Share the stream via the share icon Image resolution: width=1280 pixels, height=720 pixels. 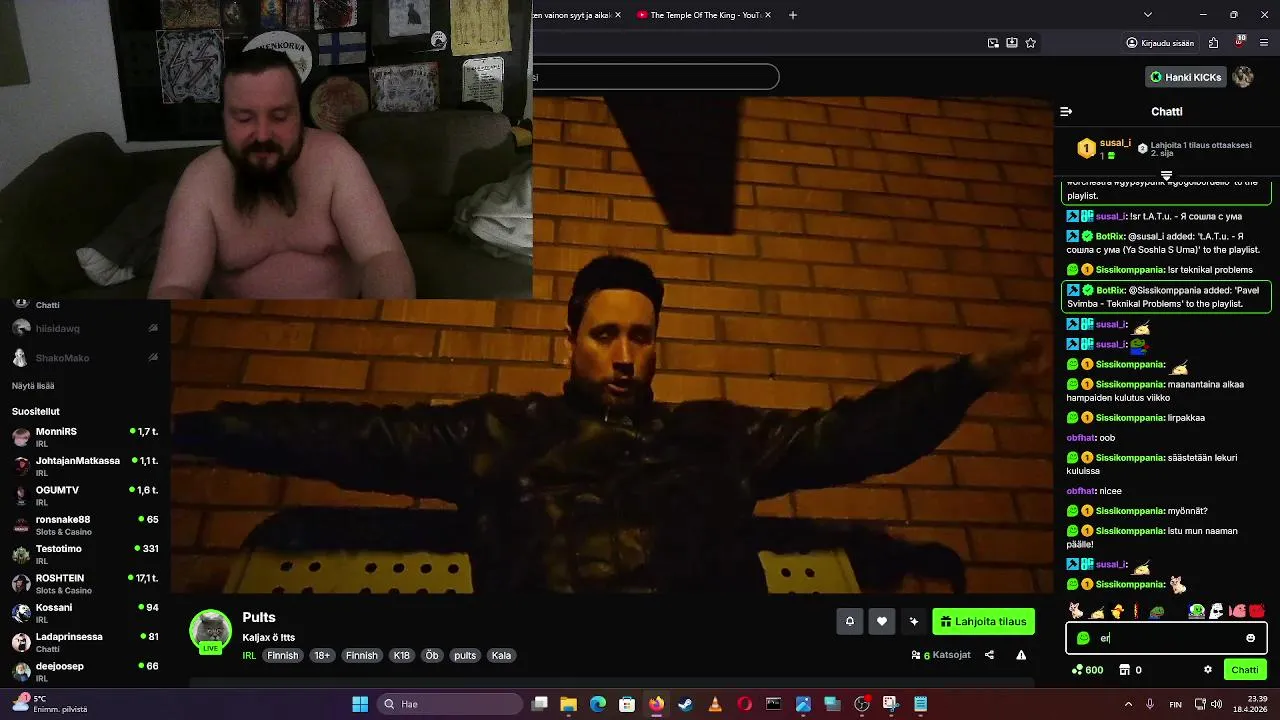pos(989,655)
